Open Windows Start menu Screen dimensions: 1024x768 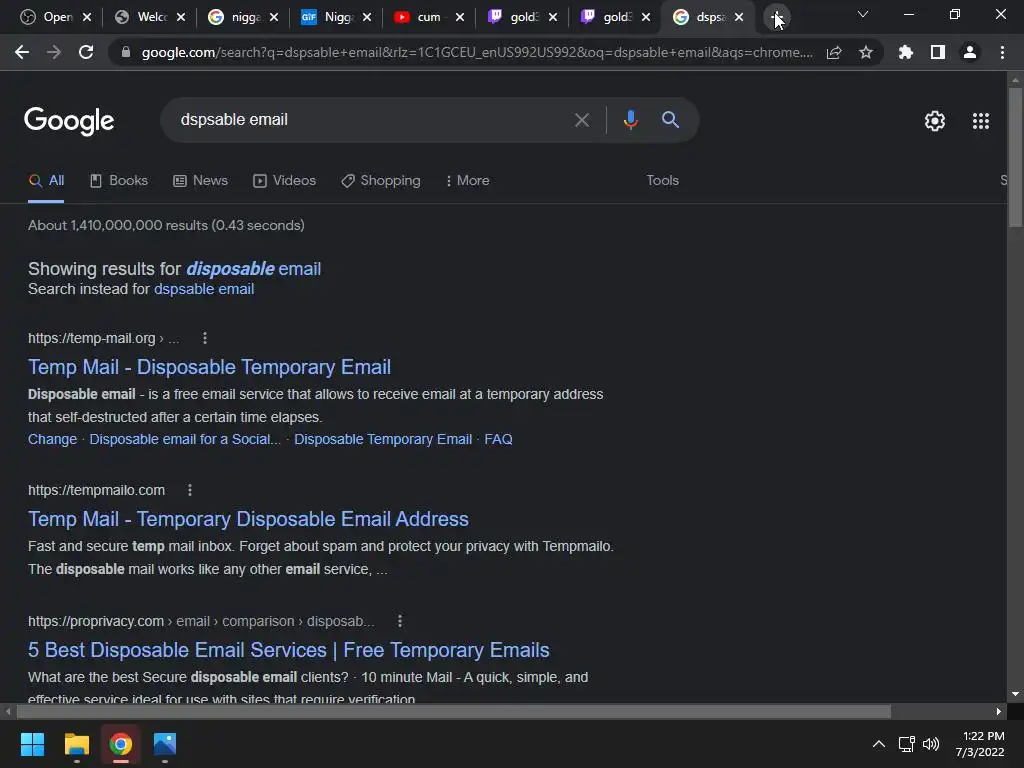coord(32,744)
